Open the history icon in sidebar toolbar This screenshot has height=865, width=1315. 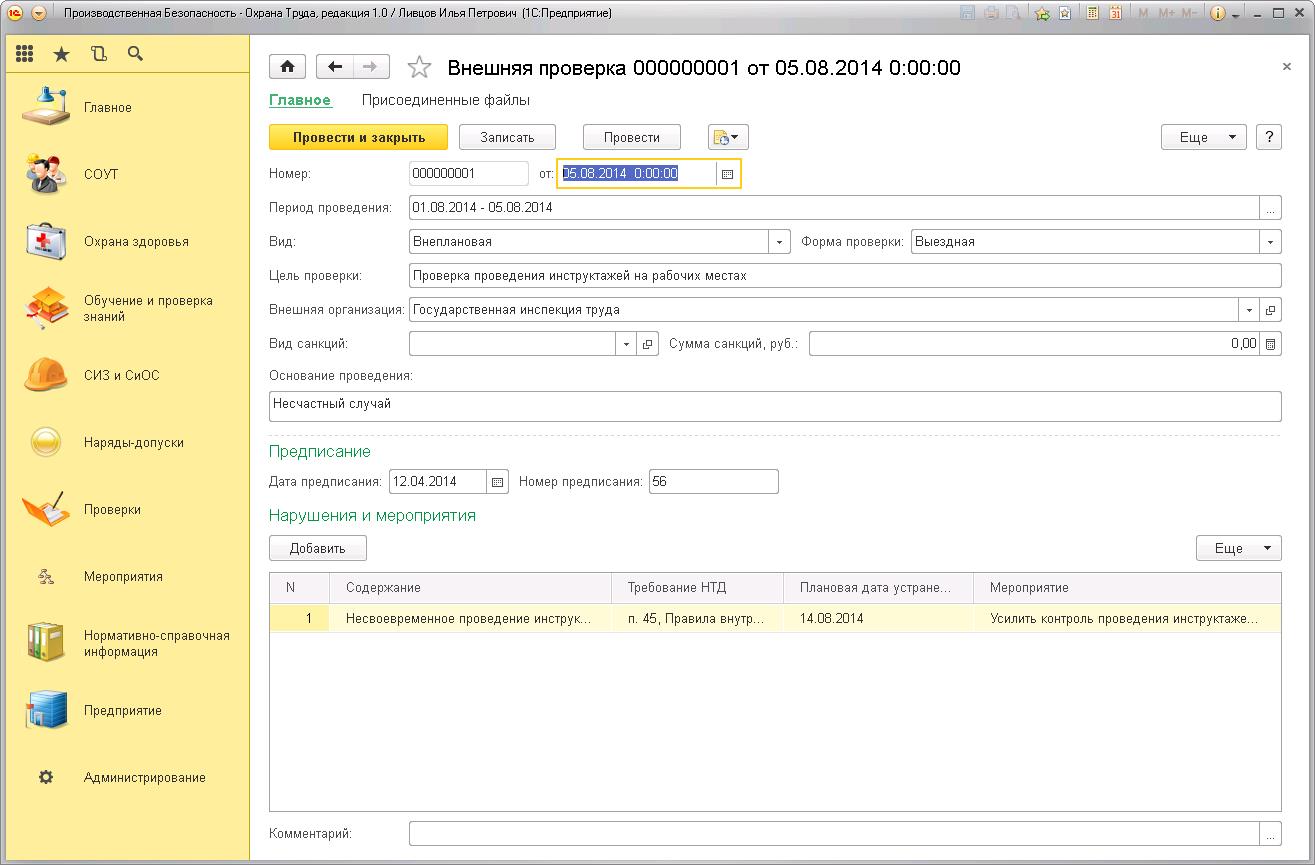[98, 54]
